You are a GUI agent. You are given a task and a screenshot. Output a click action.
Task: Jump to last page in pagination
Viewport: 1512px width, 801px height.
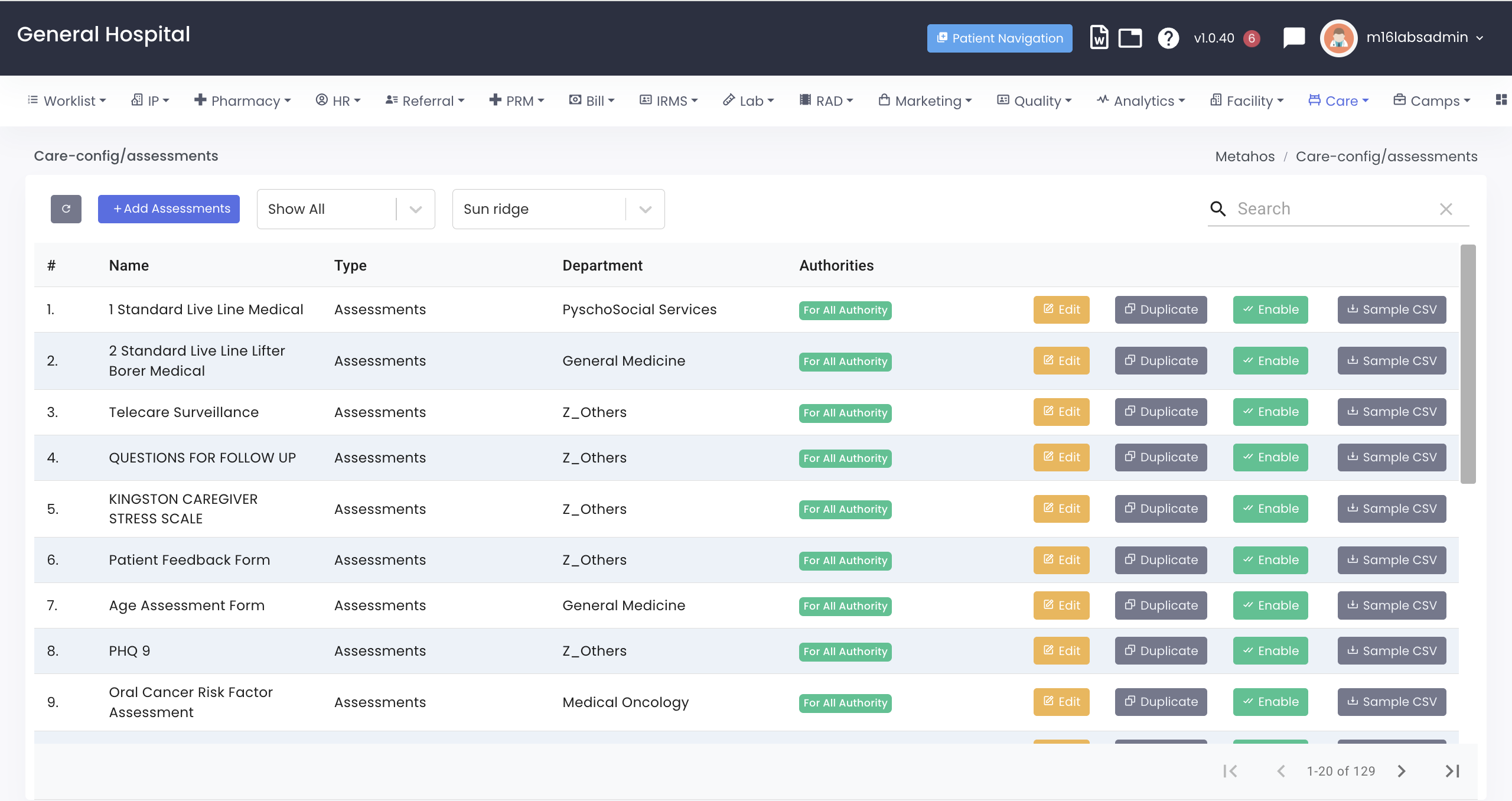tap(1452, 771)
